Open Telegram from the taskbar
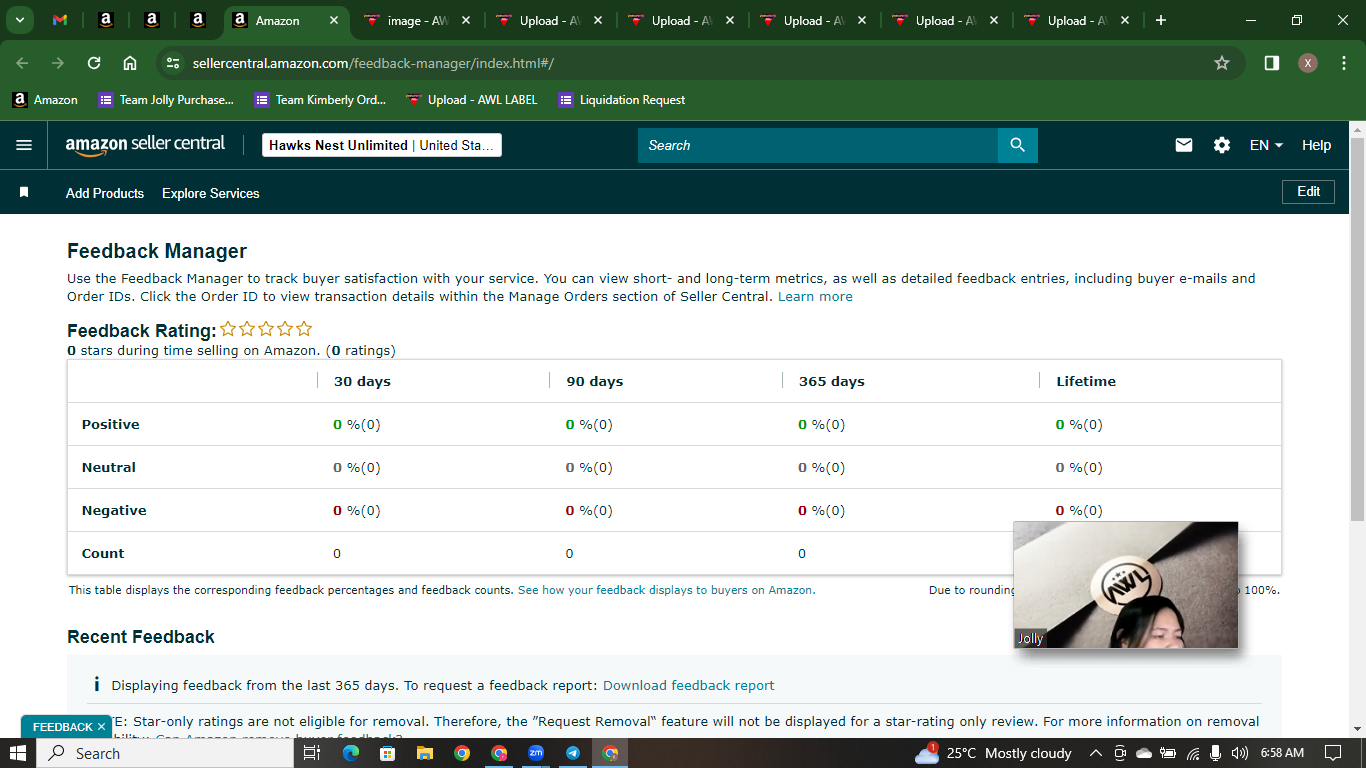Screen dimensions: 1366x768 coord(573,753)
